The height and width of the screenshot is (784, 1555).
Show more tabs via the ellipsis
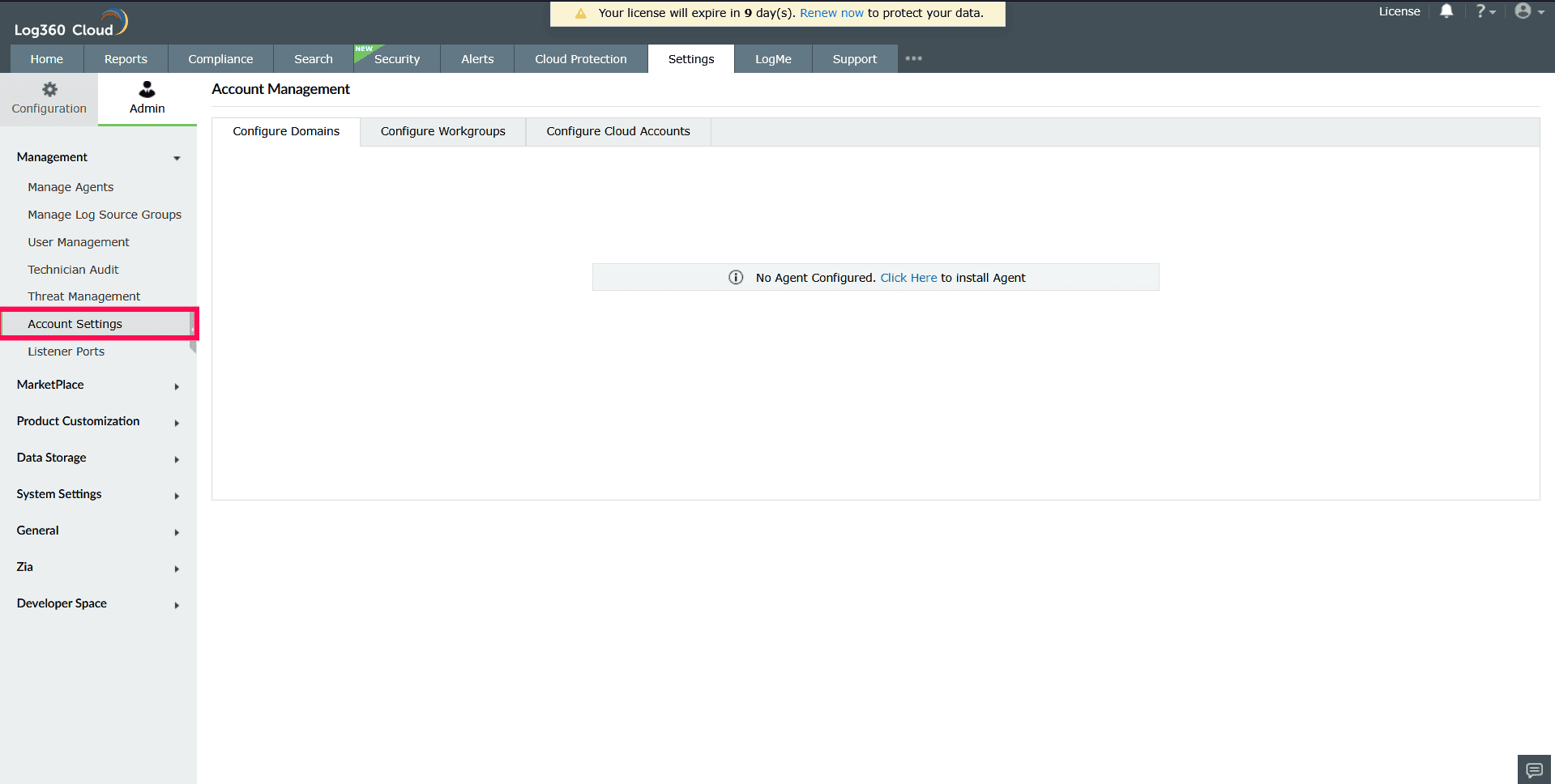(914, 58)
